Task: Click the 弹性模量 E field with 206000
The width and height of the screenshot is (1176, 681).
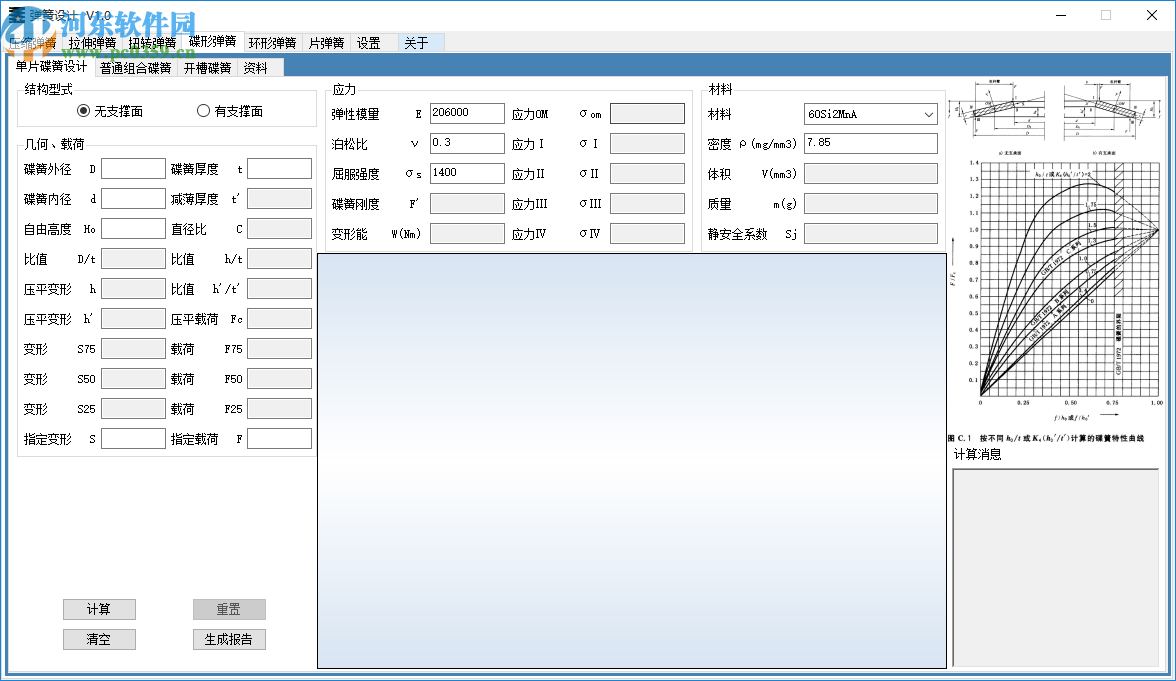Action: 466,113
